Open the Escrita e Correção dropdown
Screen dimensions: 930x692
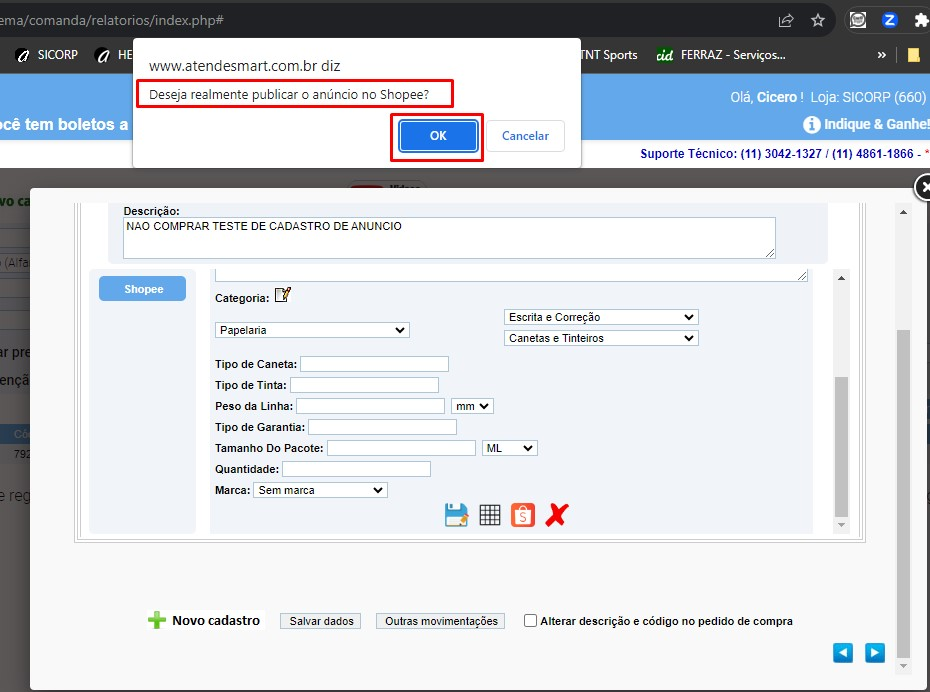[x=601, y=317]
